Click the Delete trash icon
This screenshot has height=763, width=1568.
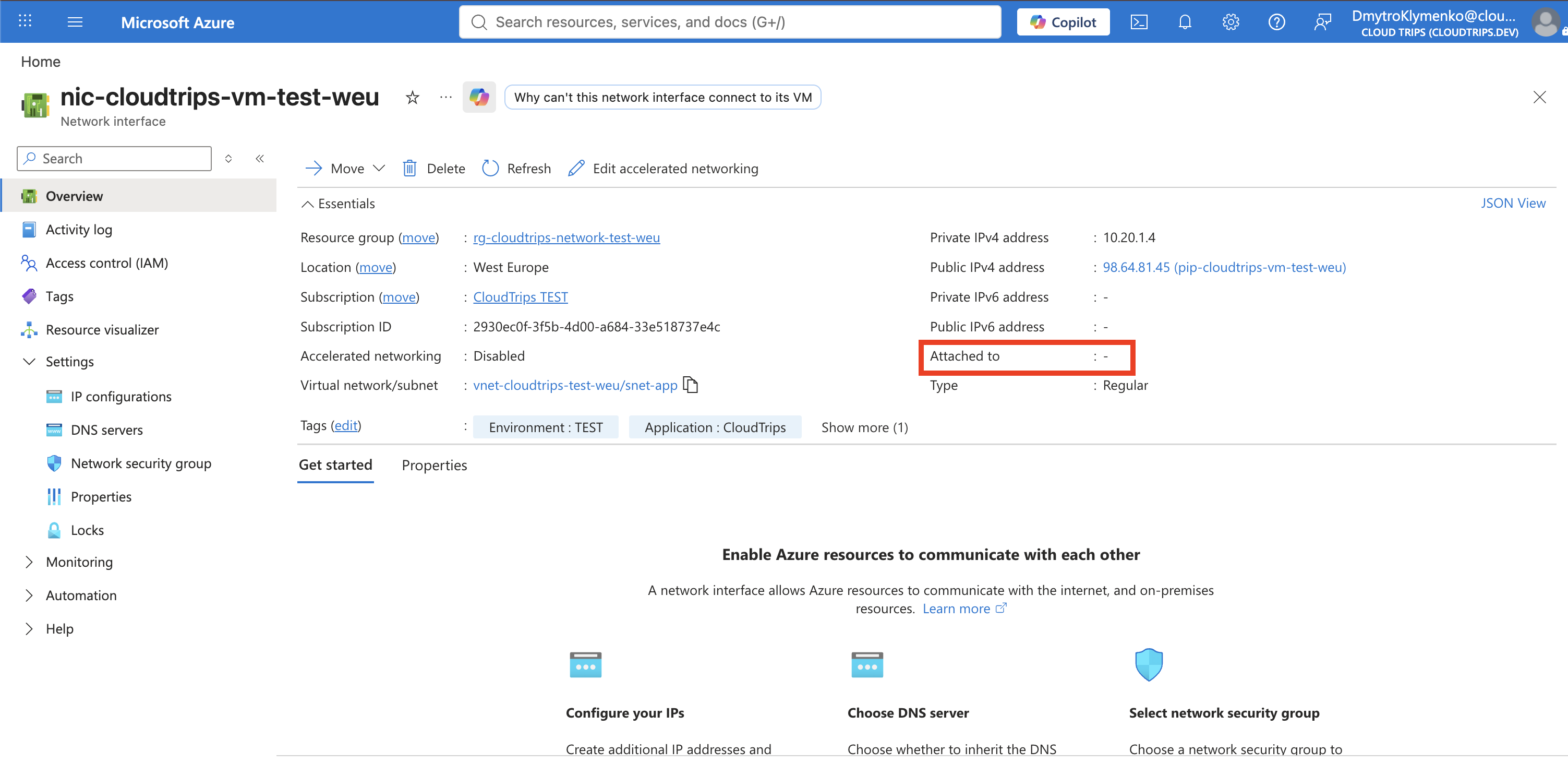pyautogui.click(x=409, y=168)
